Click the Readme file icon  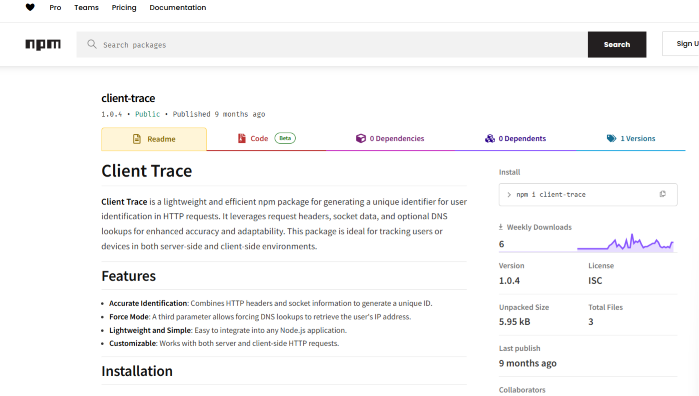pyautogui.click(x=137, y=139)
